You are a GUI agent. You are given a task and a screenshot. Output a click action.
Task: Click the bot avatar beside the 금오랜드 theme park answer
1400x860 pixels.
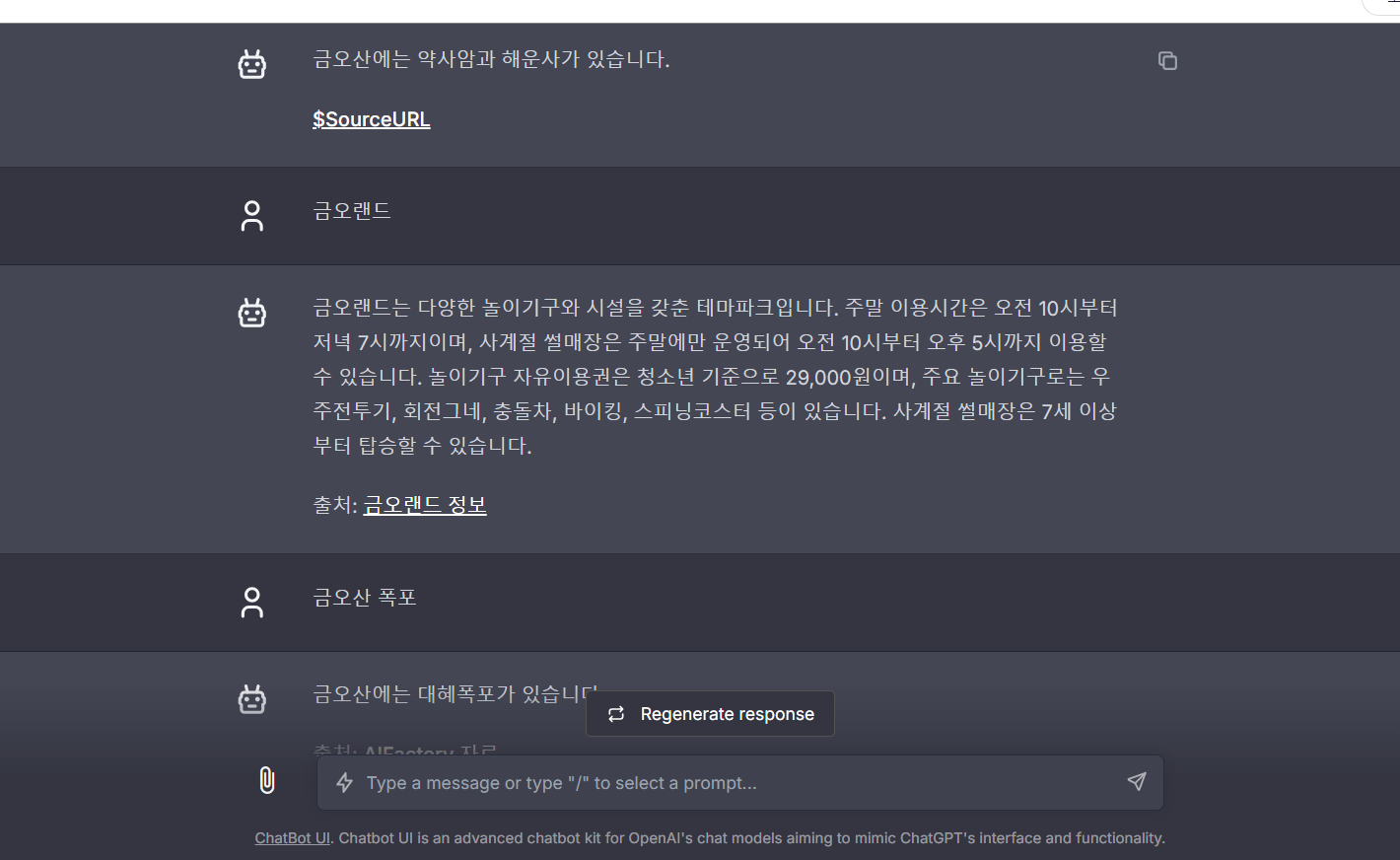point(252,313)
